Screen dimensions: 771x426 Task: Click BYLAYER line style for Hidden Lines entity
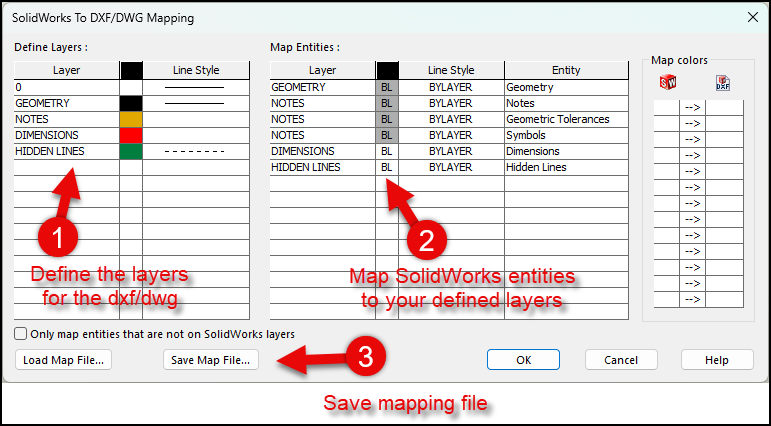tap(451, 167)
